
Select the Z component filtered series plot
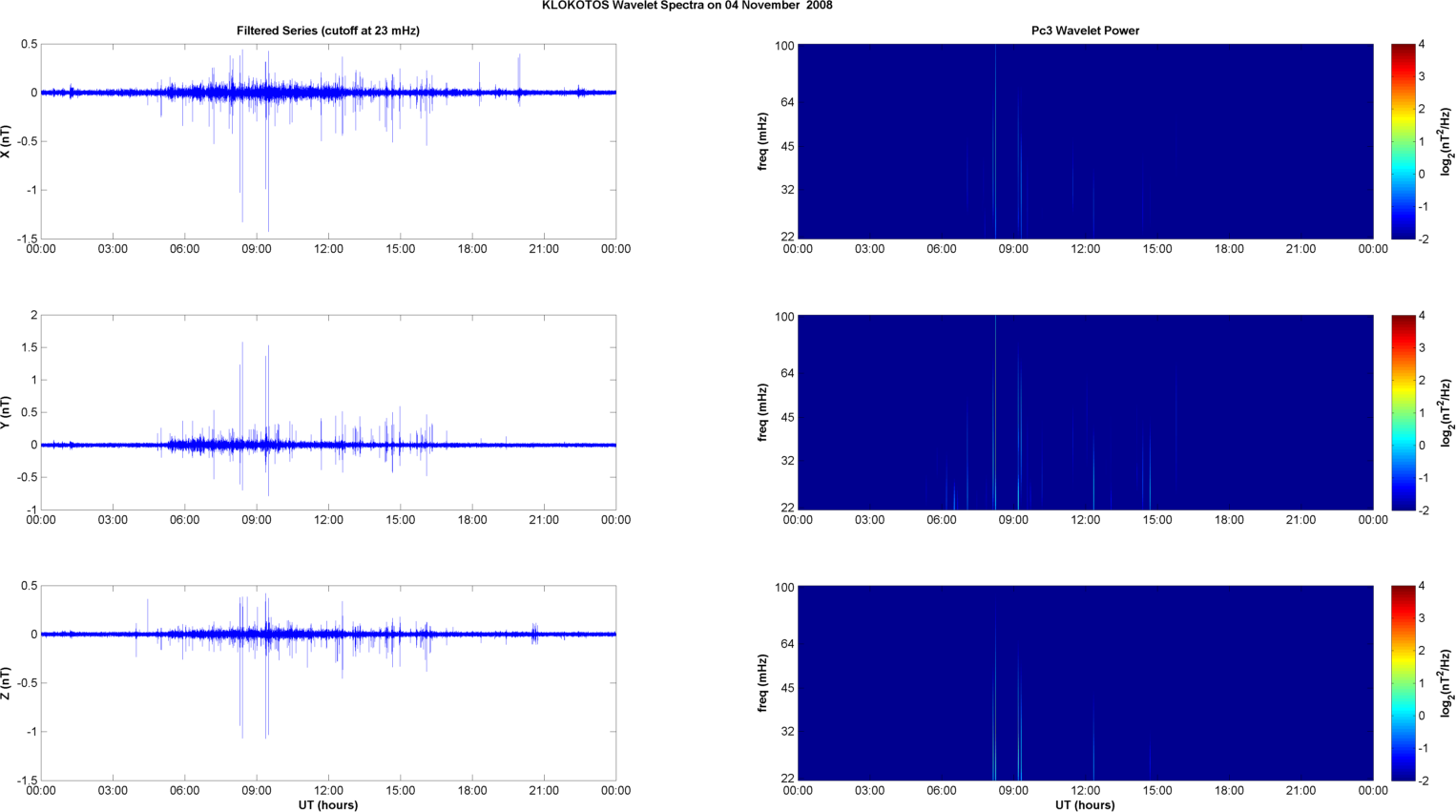pos(328,683)
